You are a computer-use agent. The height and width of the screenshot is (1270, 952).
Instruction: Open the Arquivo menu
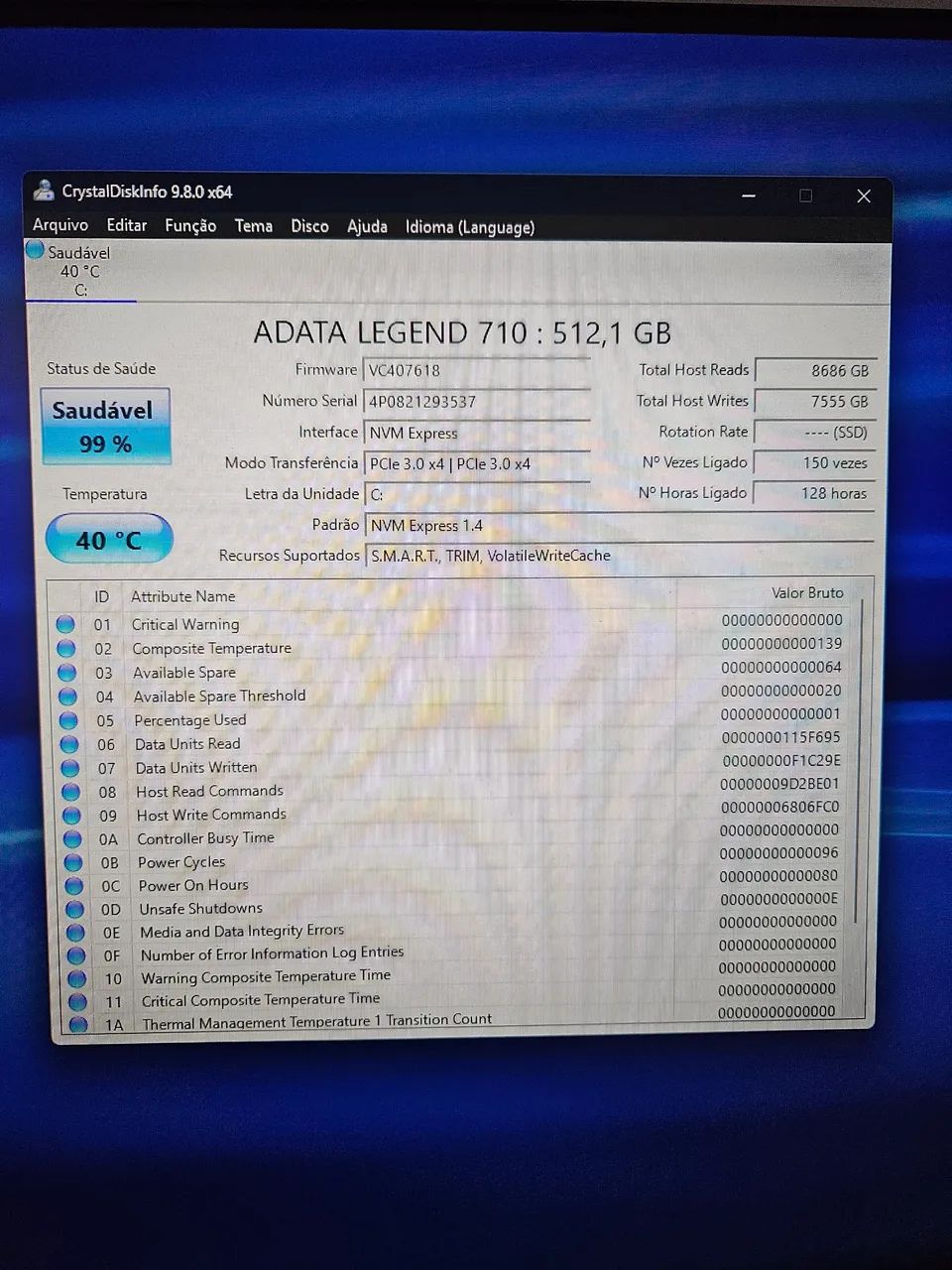60,225
